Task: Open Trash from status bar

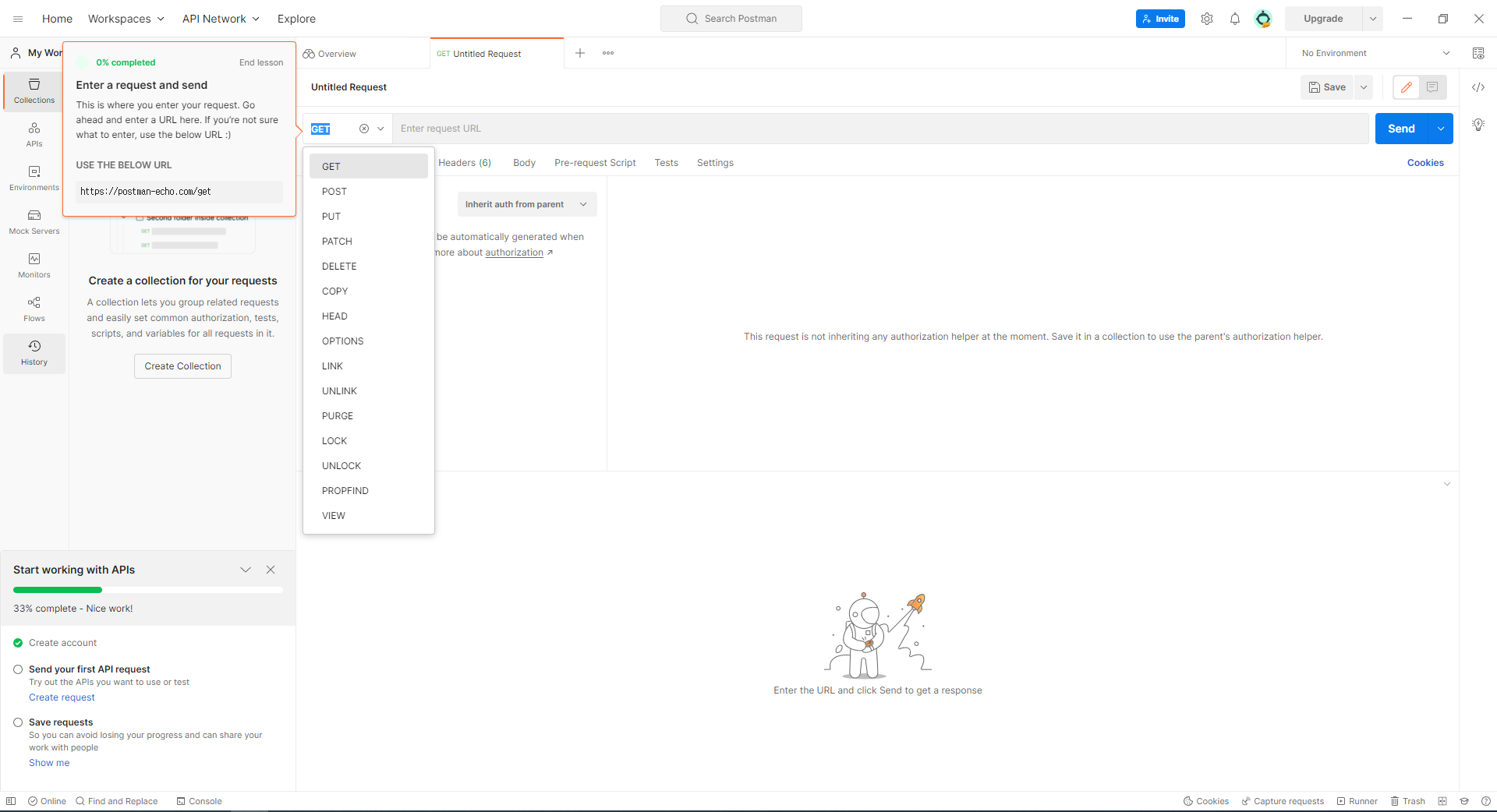Action: pos(1408,801)
